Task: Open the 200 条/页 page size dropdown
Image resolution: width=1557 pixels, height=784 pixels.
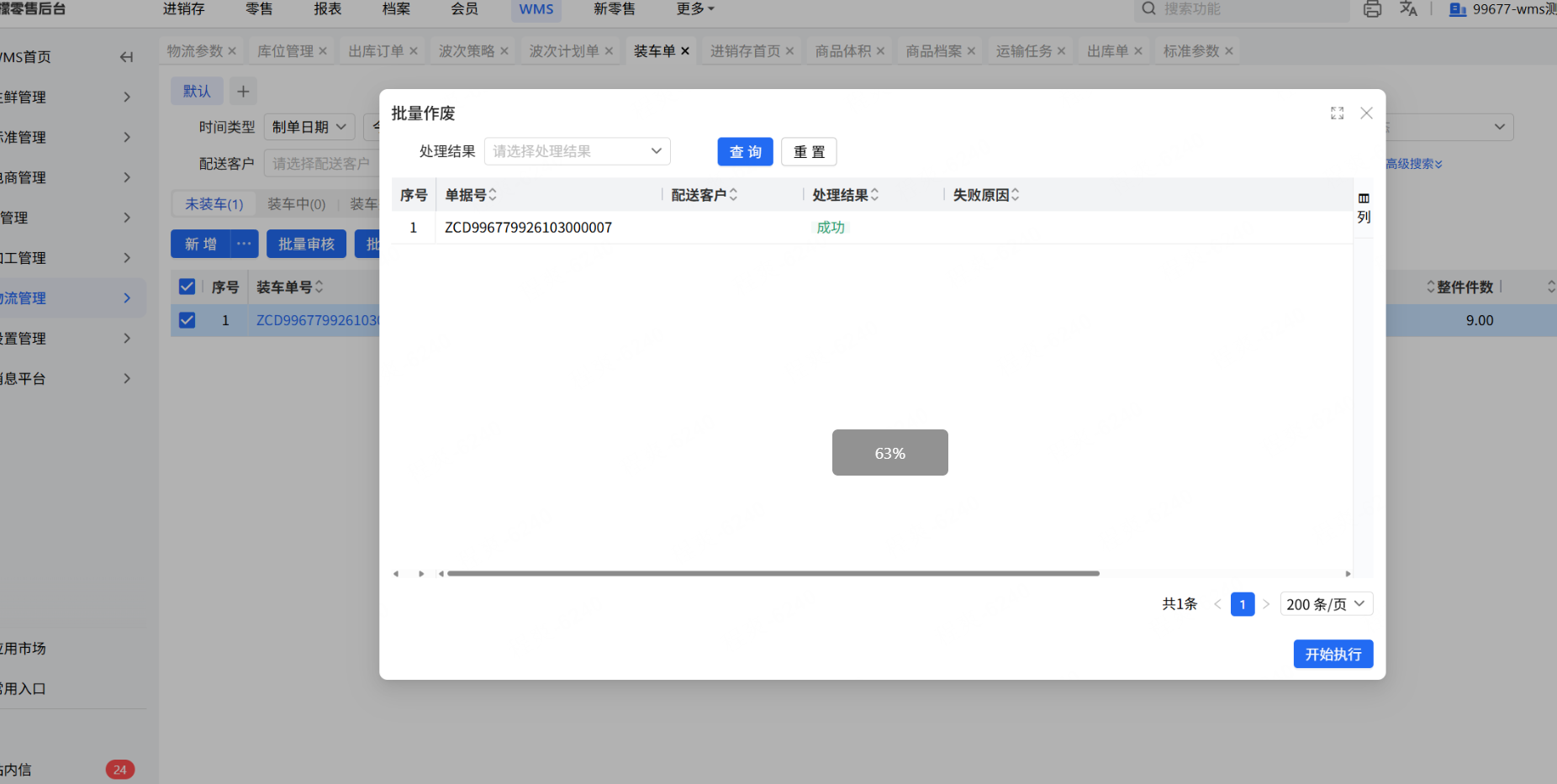Action: click(1326, 604)
